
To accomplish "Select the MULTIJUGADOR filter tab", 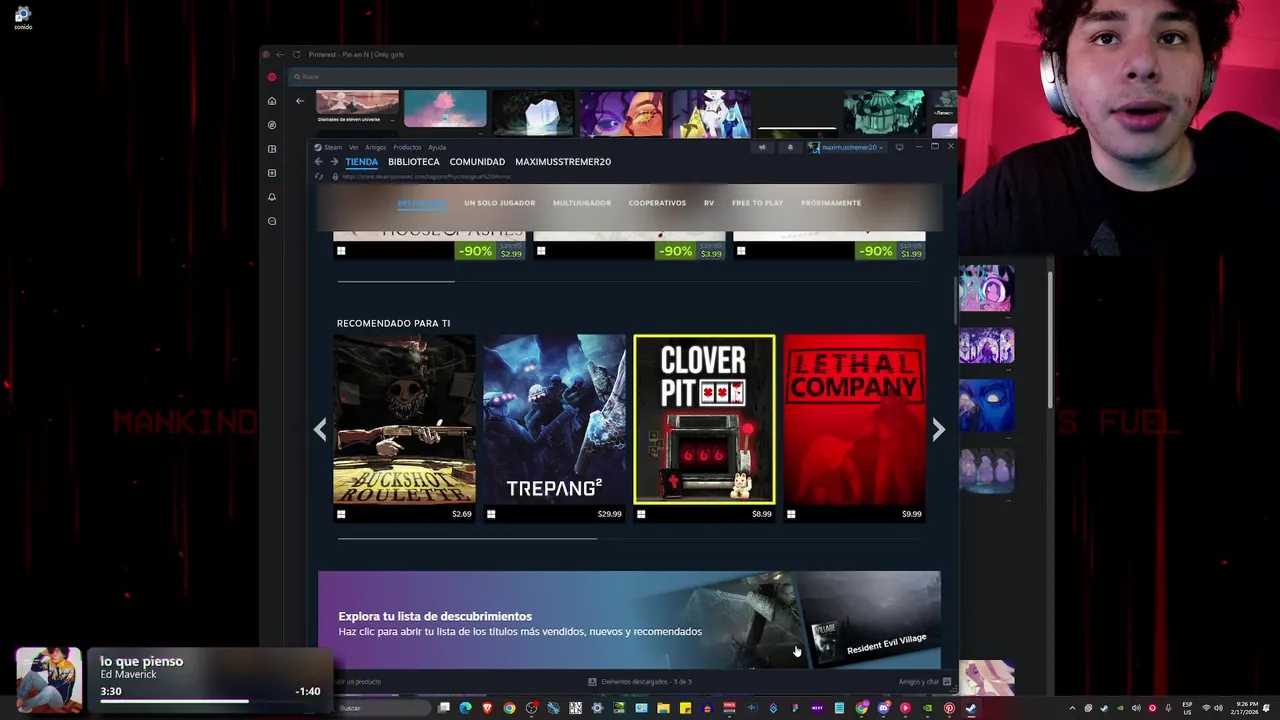I will [x=582, y=203].
